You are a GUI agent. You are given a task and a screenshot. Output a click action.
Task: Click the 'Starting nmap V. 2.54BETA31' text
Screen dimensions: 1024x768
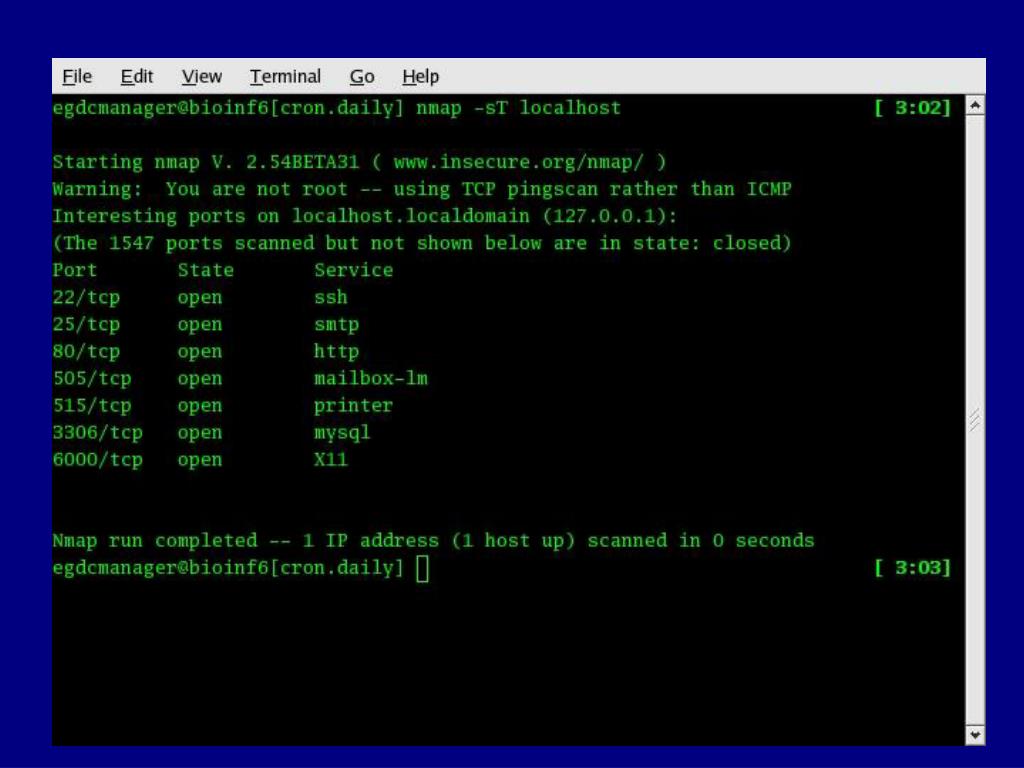click(206, 162)
